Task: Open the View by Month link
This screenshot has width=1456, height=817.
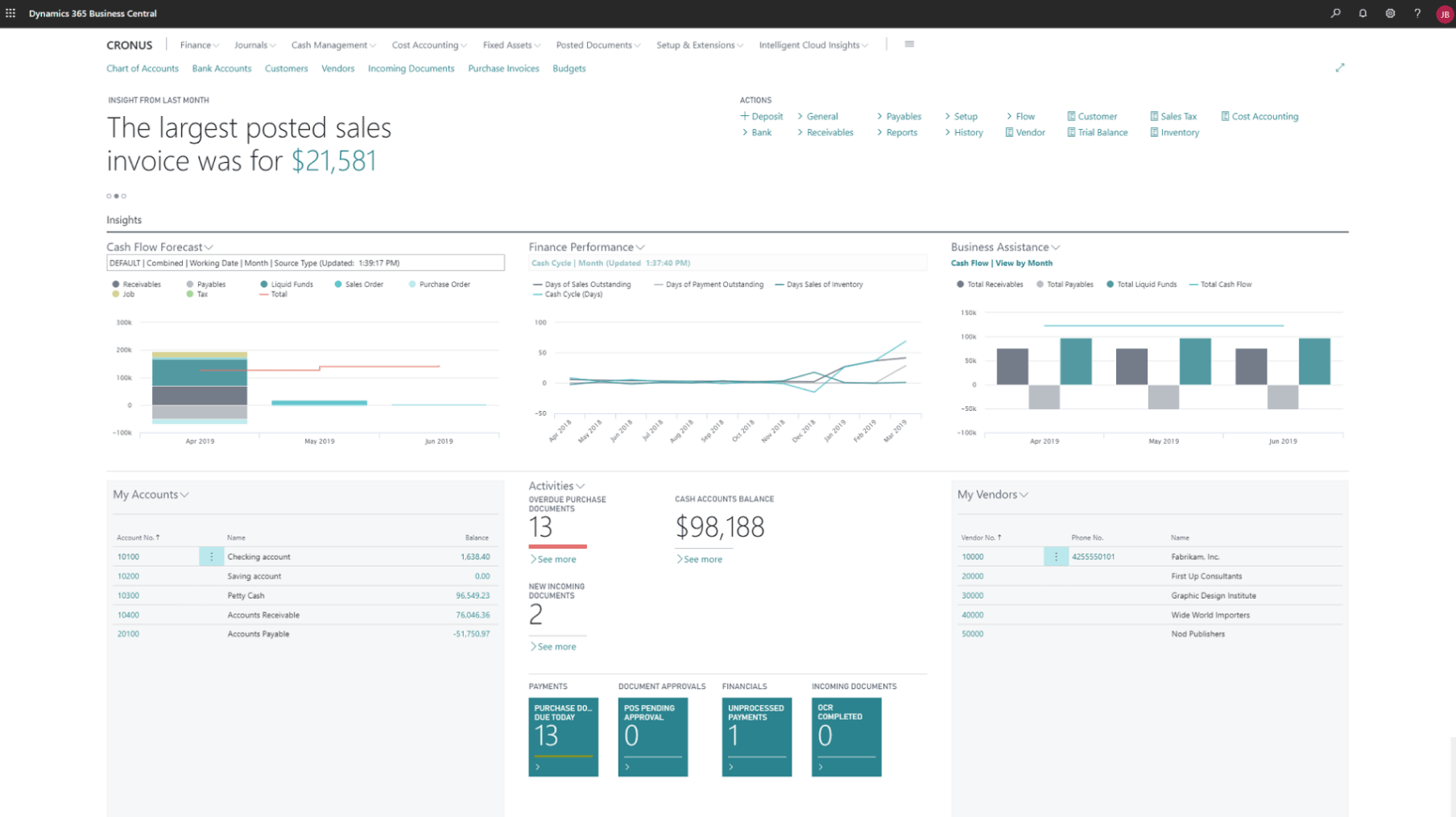Action: click(x=1024, y=263)
